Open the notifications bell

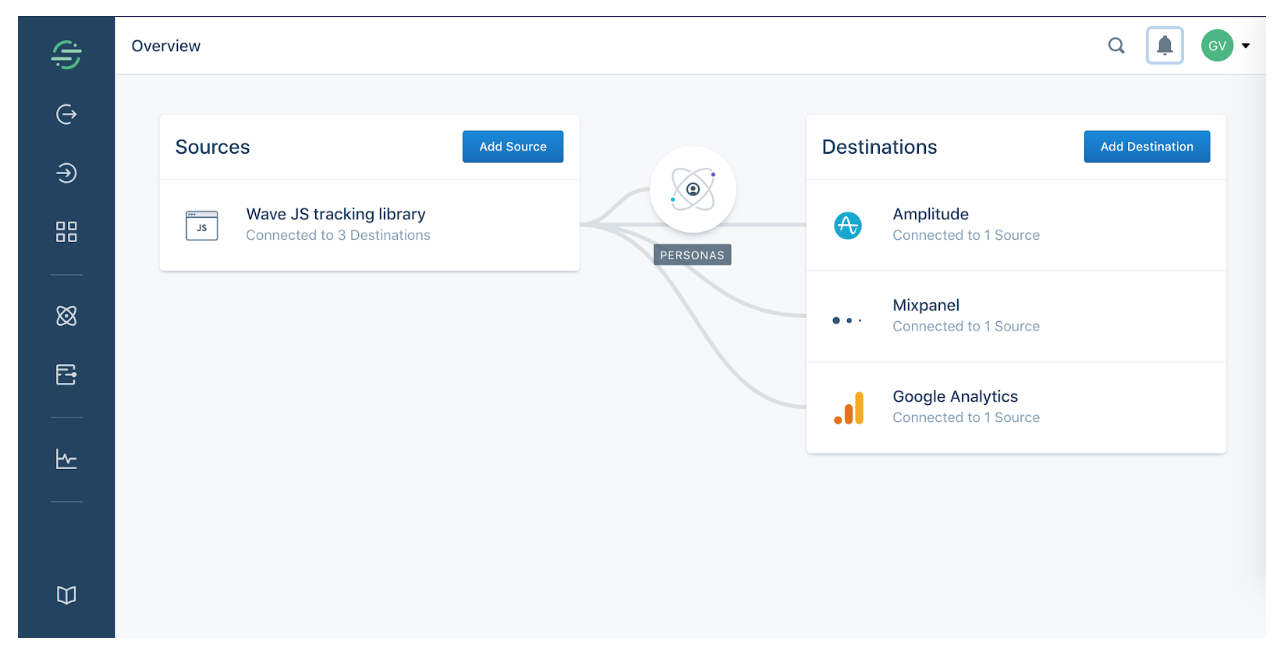1164,46
